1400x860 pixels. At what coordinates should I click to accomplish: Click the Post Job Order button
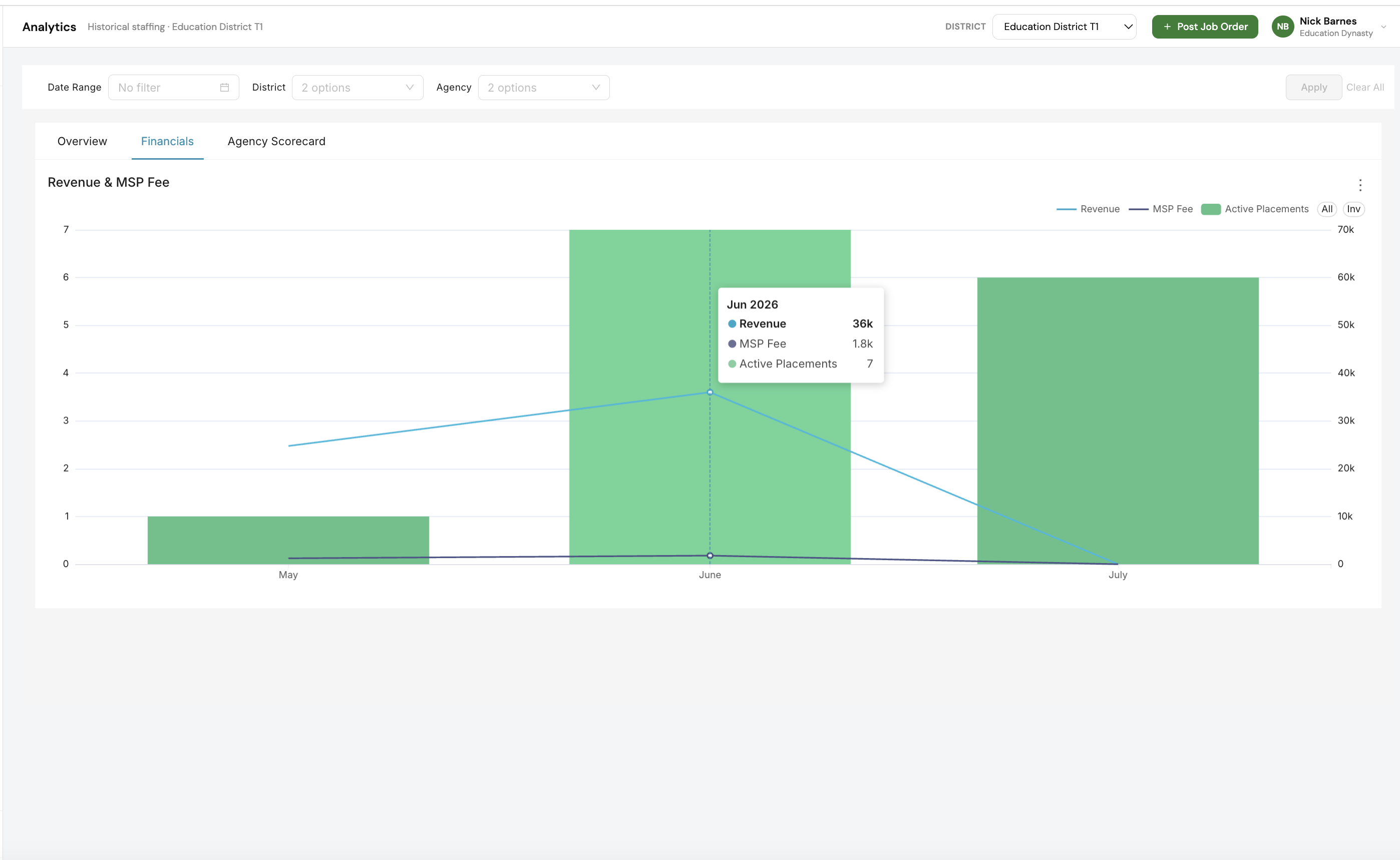click(x=1204, y=27)
